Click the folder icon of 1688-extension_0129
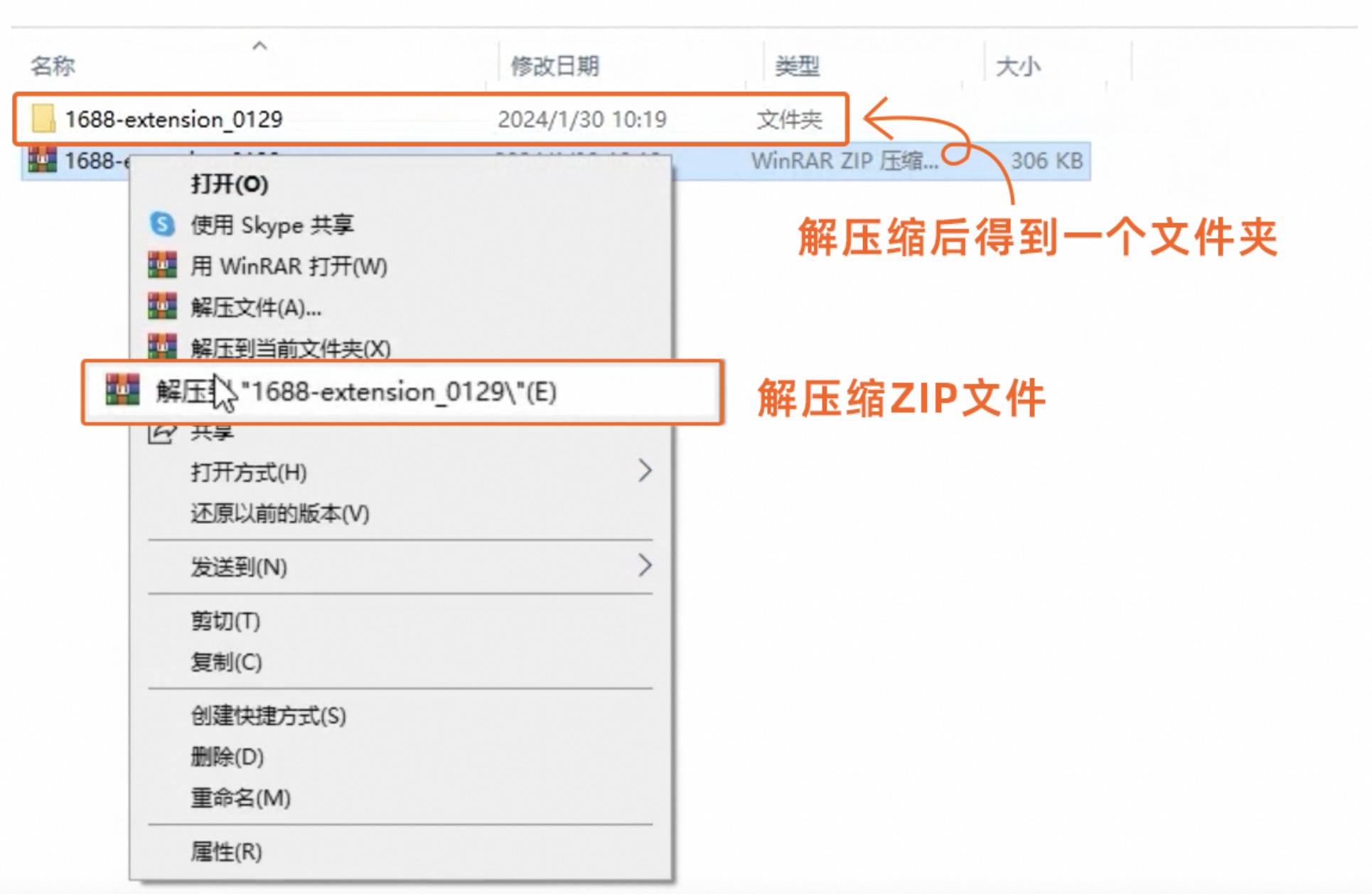 tap(43, 119)
